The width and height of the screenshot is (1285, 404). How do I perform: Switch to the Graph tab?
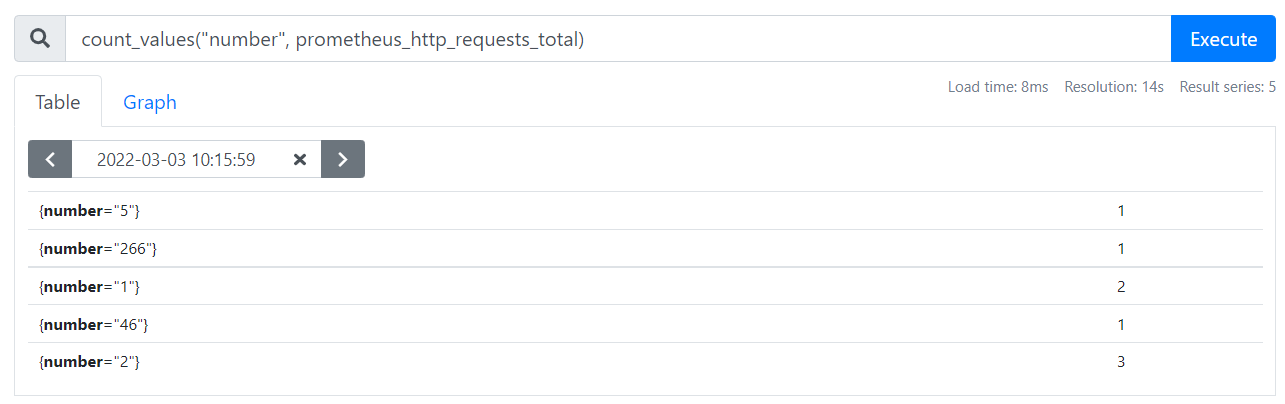pyautogui.click(x=150, y=102)
